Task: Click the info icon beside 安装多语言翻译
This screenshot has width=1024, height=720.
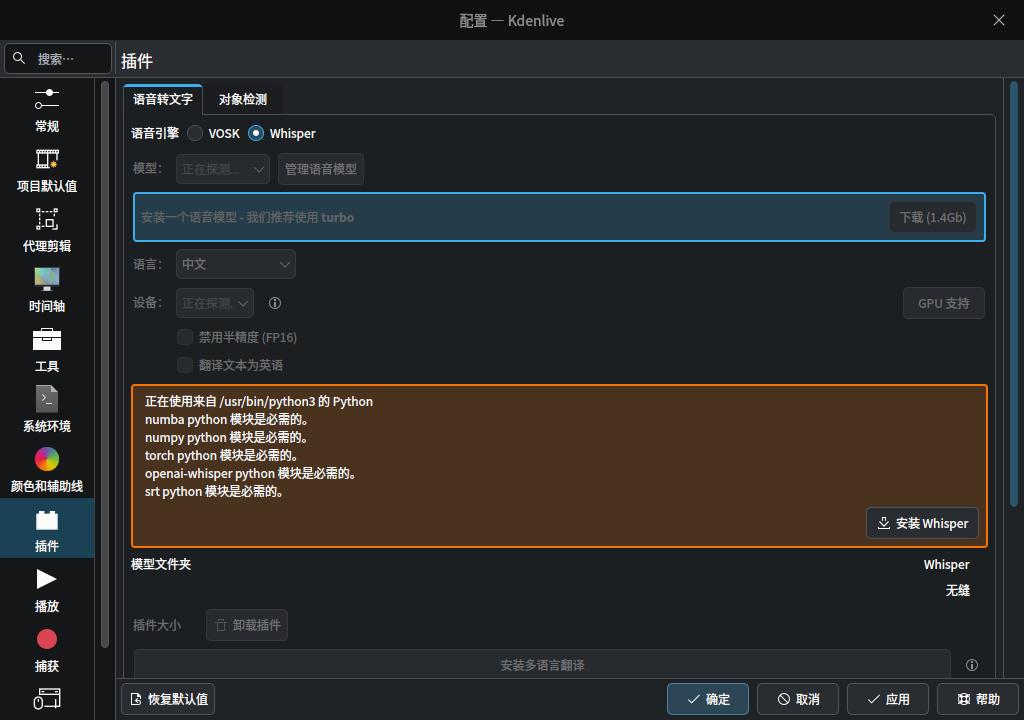Action: click(x=972, y=665)
